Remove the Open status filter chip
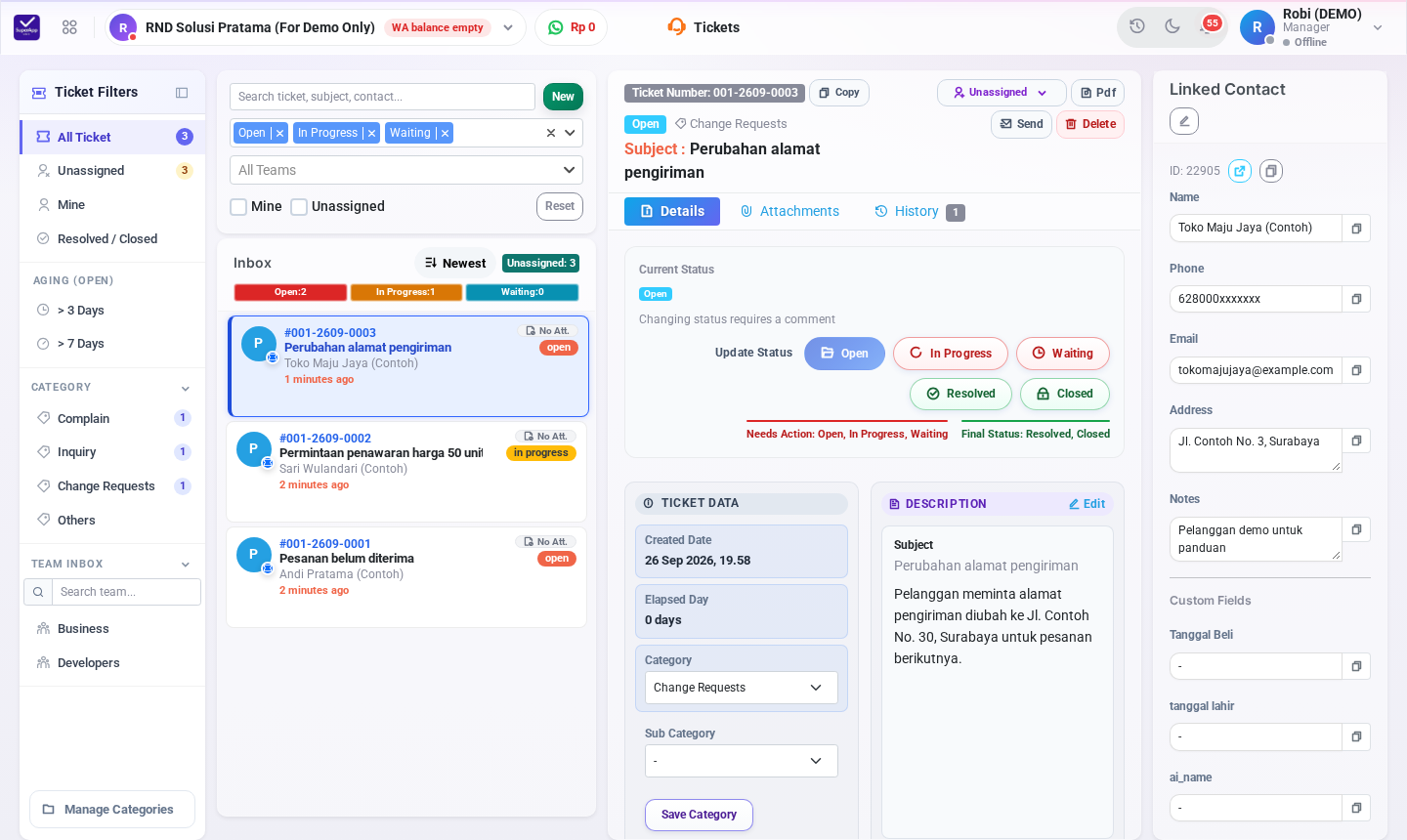 pos(279,133)
